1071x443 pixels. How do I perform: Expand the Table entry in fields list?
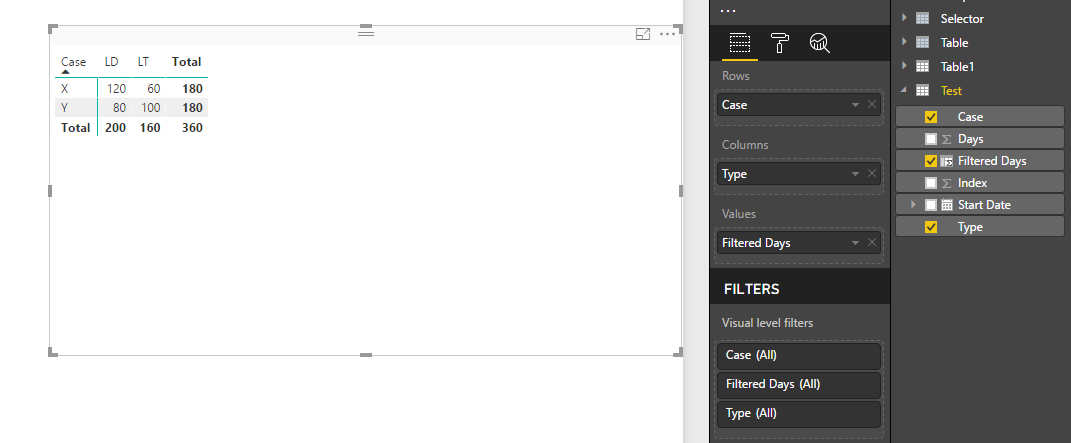pos(904,42)
